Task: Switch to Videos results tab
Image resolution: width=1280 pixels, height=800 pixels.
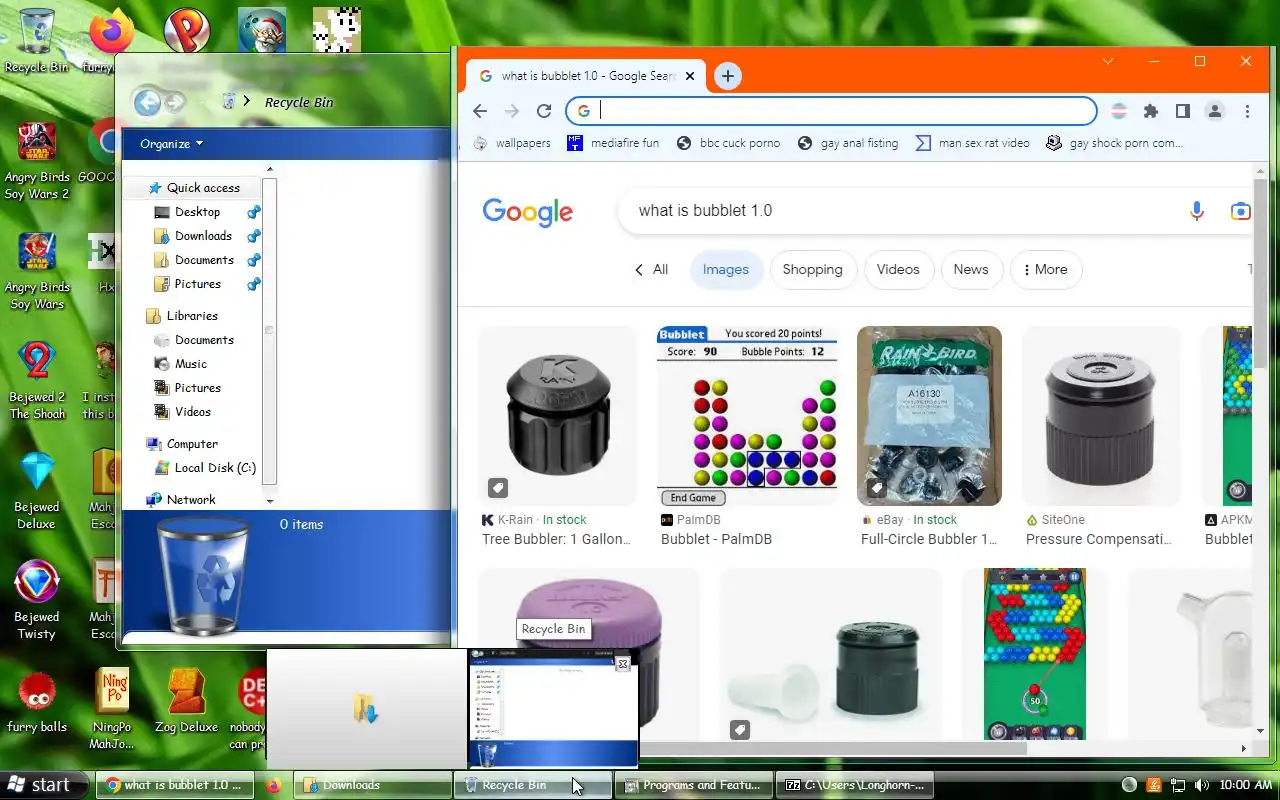Action: (898, 270)
